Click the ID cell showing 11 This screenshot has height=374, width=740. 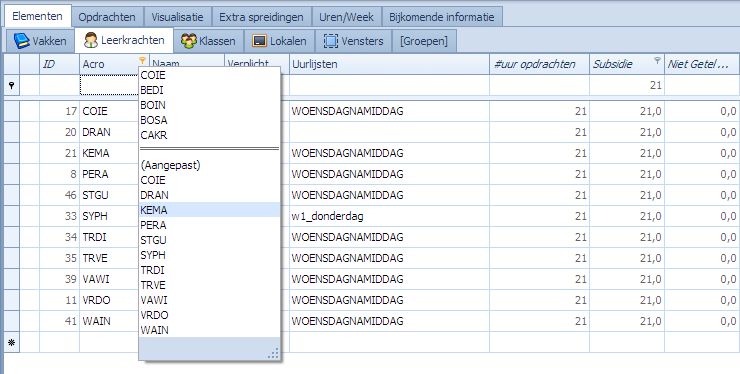pos(59,300)
